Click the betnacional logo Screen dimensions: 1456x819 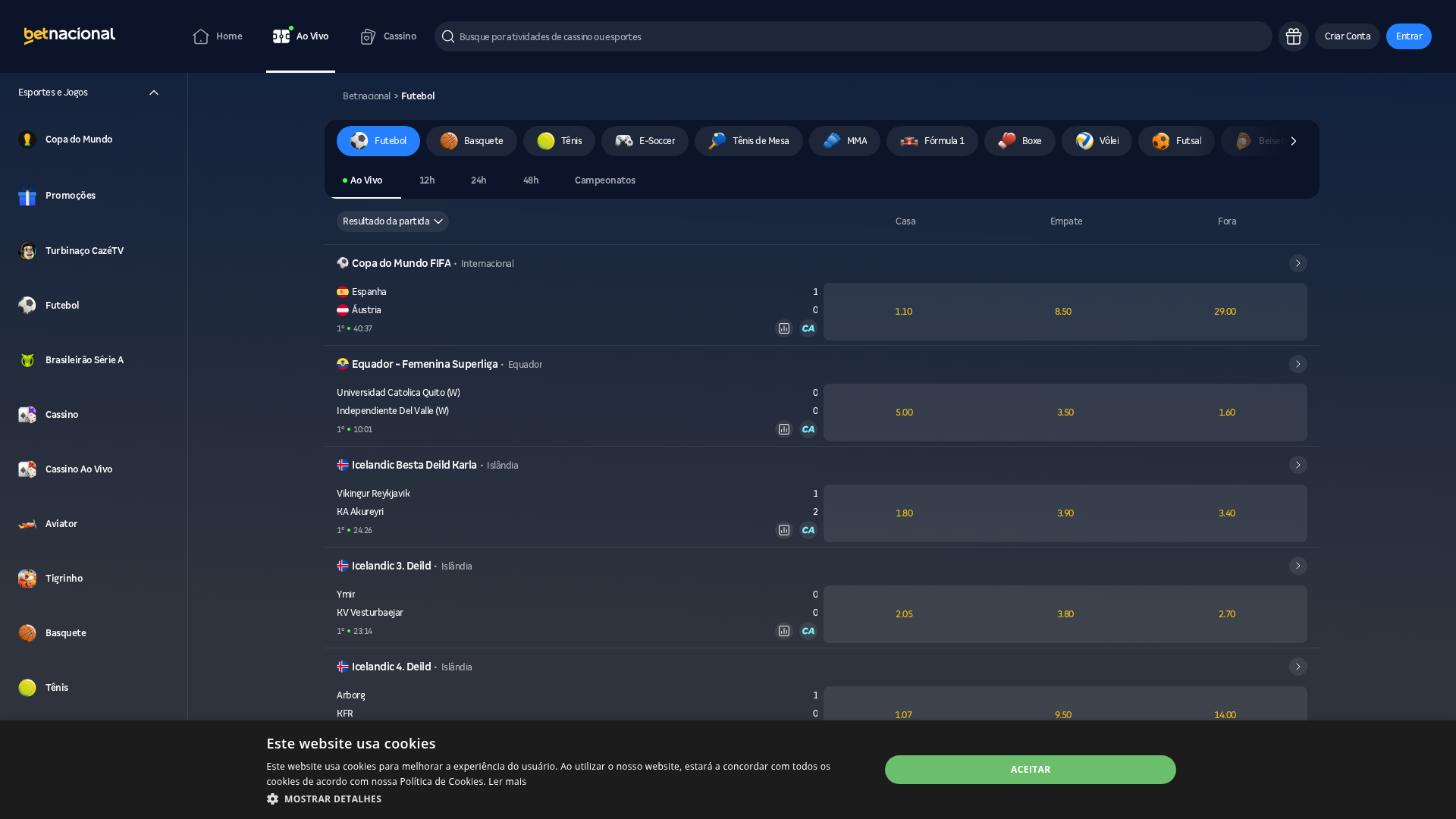tap(70, 36)
